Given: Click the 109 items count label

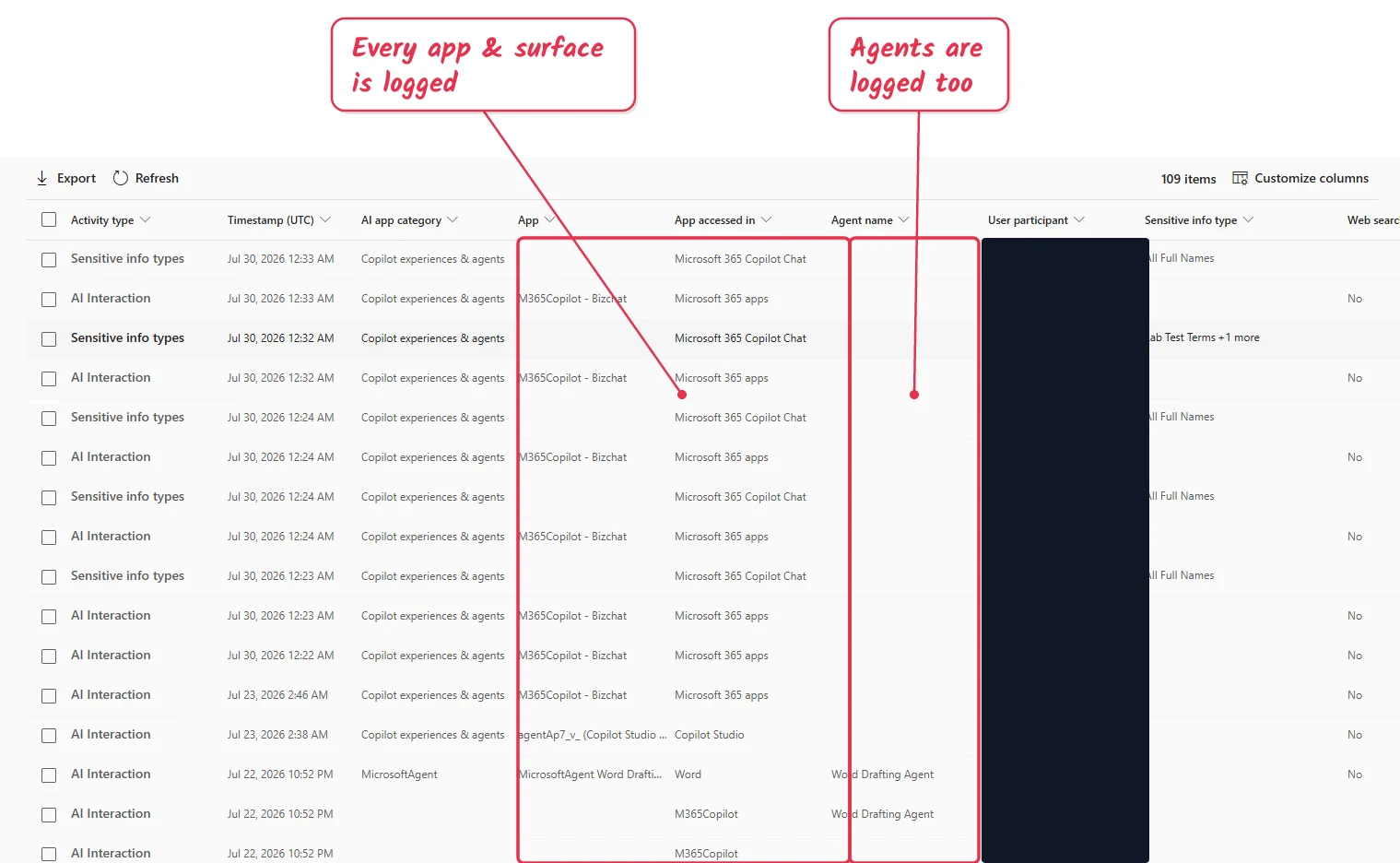Looking at the screenshot, I should click(1188, 179).
